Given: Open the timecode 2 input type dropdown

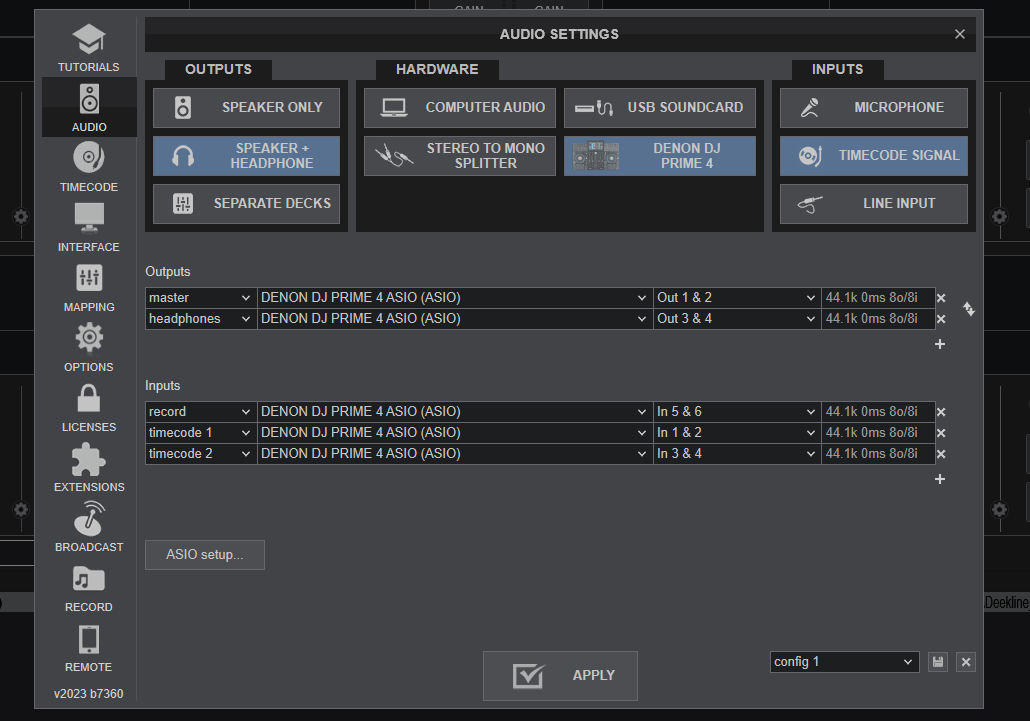Looking at the screenshot, I should click(201, 454).
